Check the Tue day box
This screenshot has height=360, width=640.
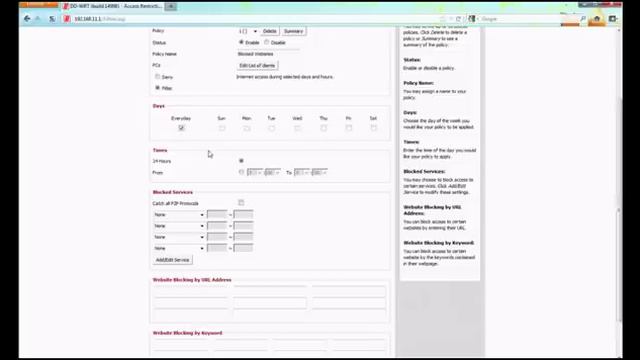[271, 128]
